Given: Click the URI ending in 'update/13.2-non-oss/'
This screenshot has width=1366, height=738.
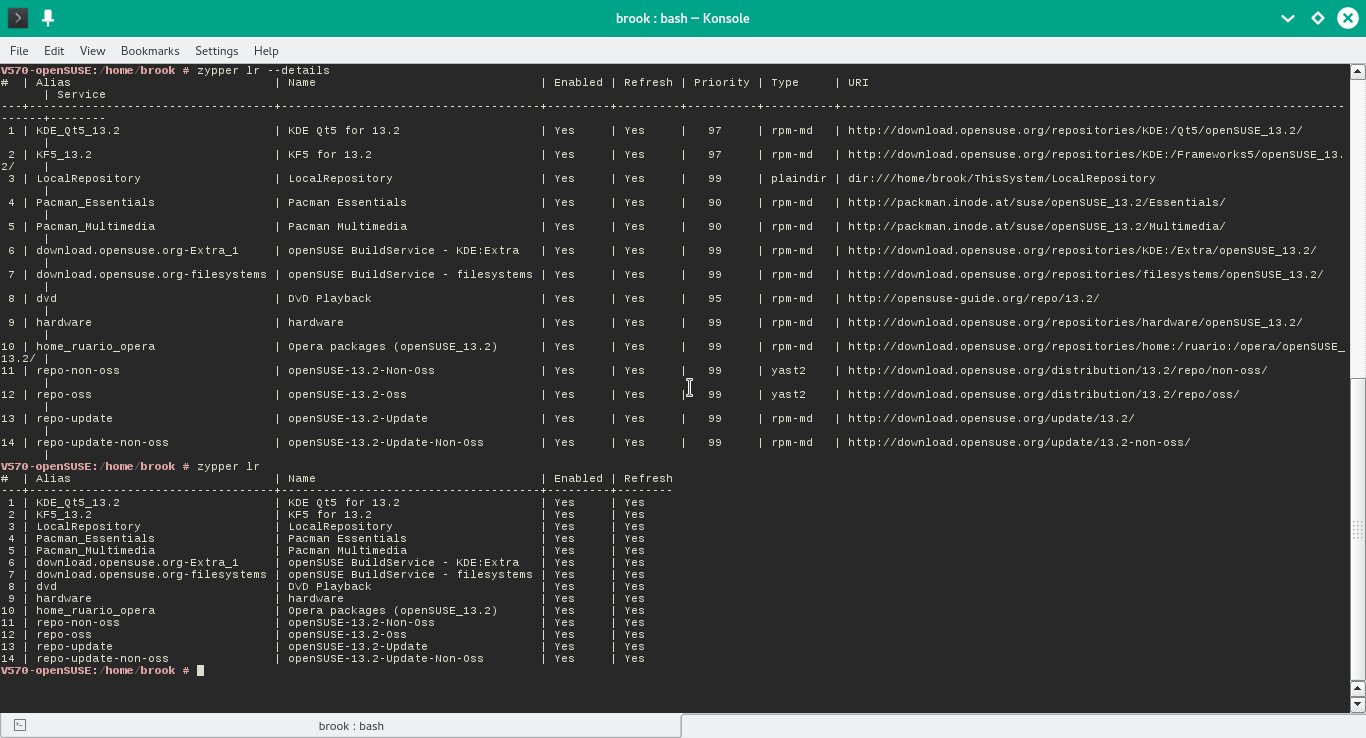Looking at the screenshot, I should [1019, 443].
